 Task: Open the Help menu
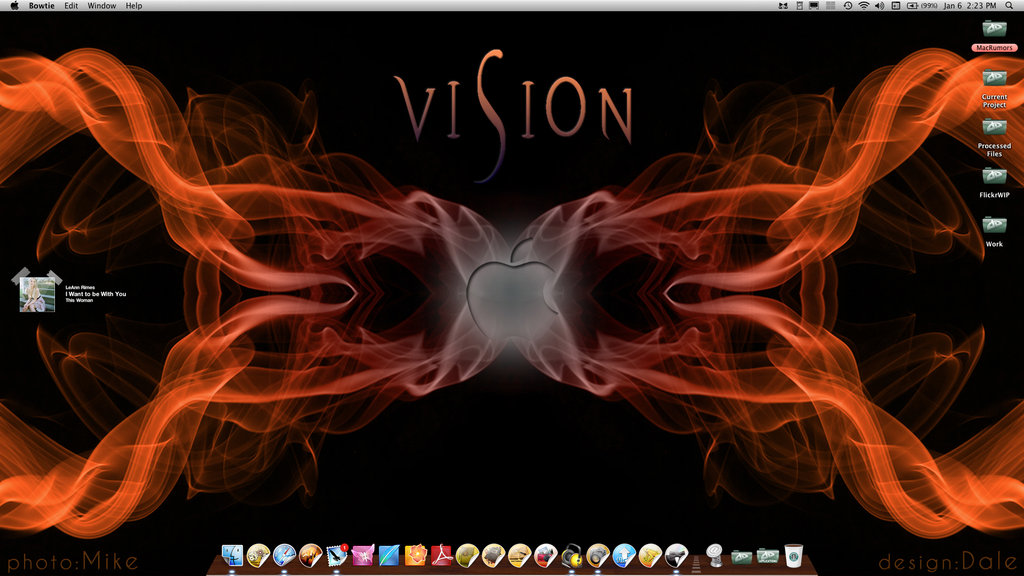click(134, 5)
